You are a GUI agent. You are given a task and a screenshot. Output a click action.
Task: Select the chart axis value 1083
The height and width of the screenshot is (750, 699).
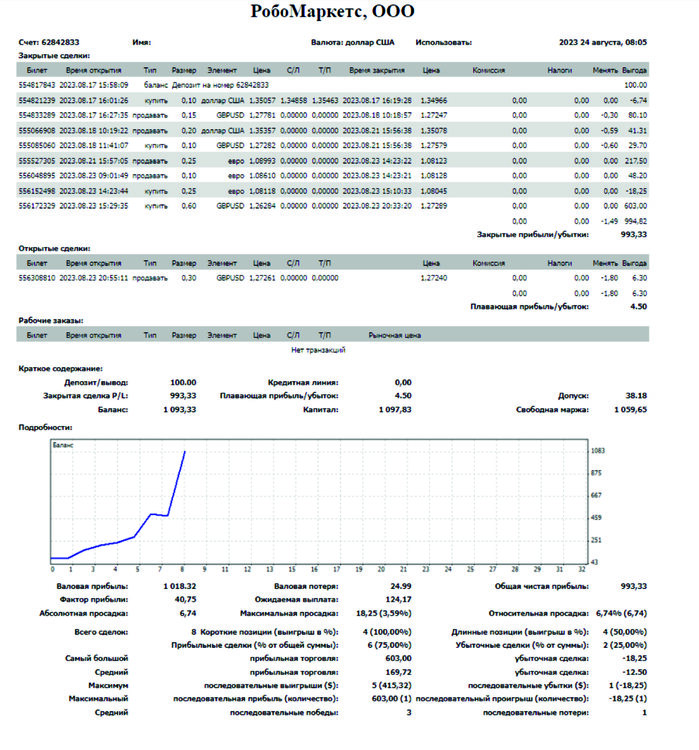point(598,451)
